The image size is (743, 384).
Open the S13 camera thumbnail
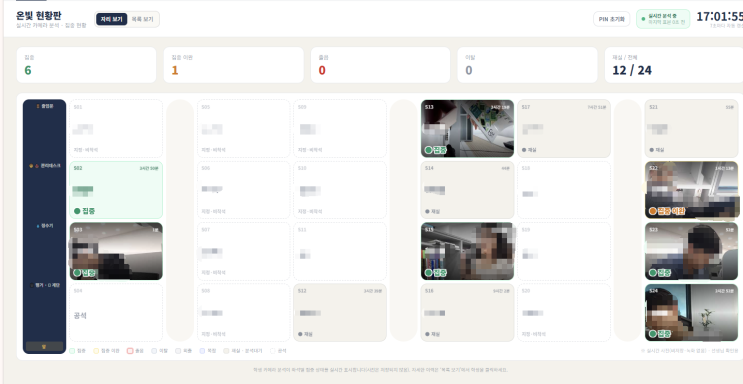[x=467, y=128]
